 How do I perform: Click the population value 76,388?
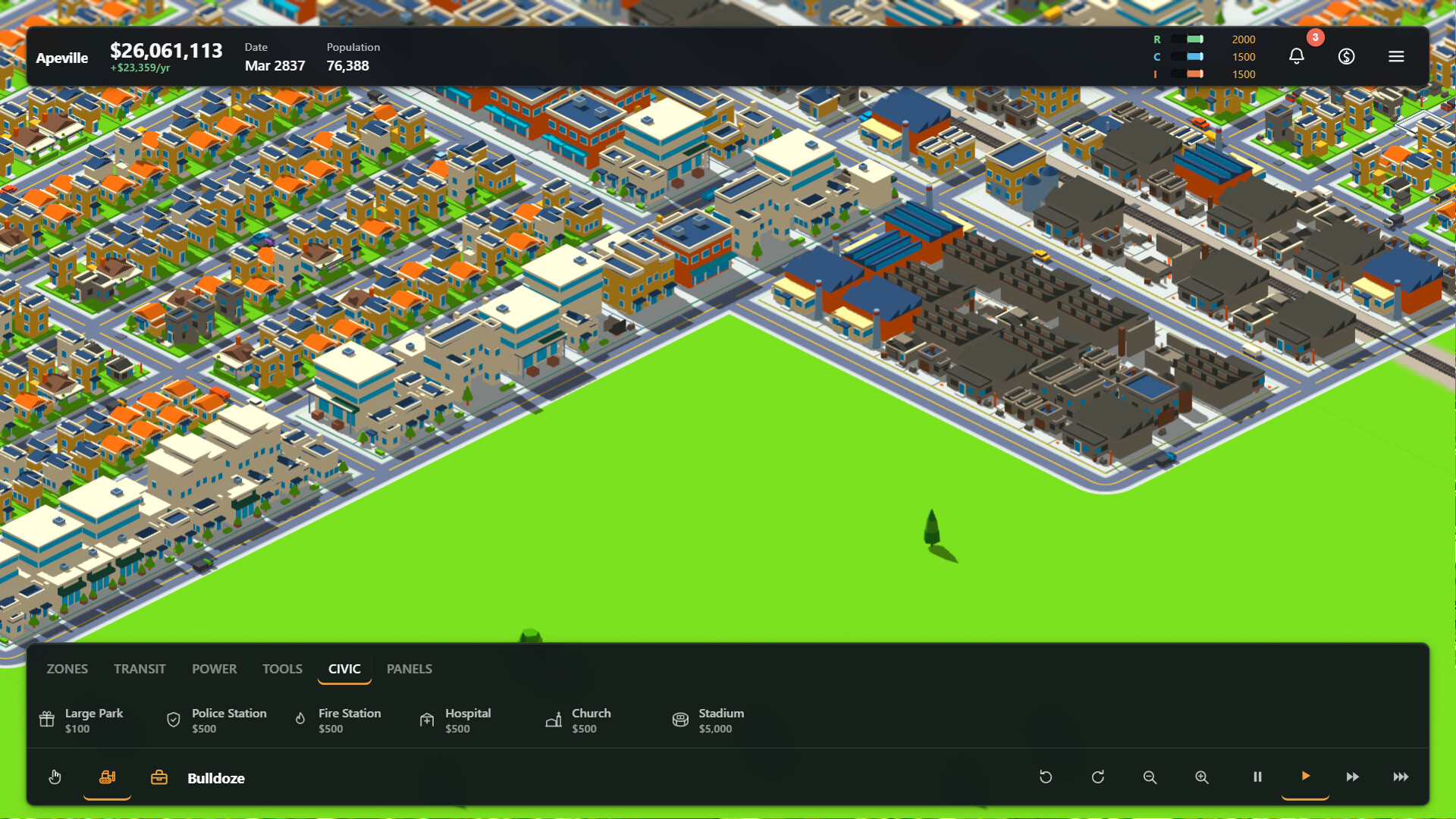[x=347, y=66]
